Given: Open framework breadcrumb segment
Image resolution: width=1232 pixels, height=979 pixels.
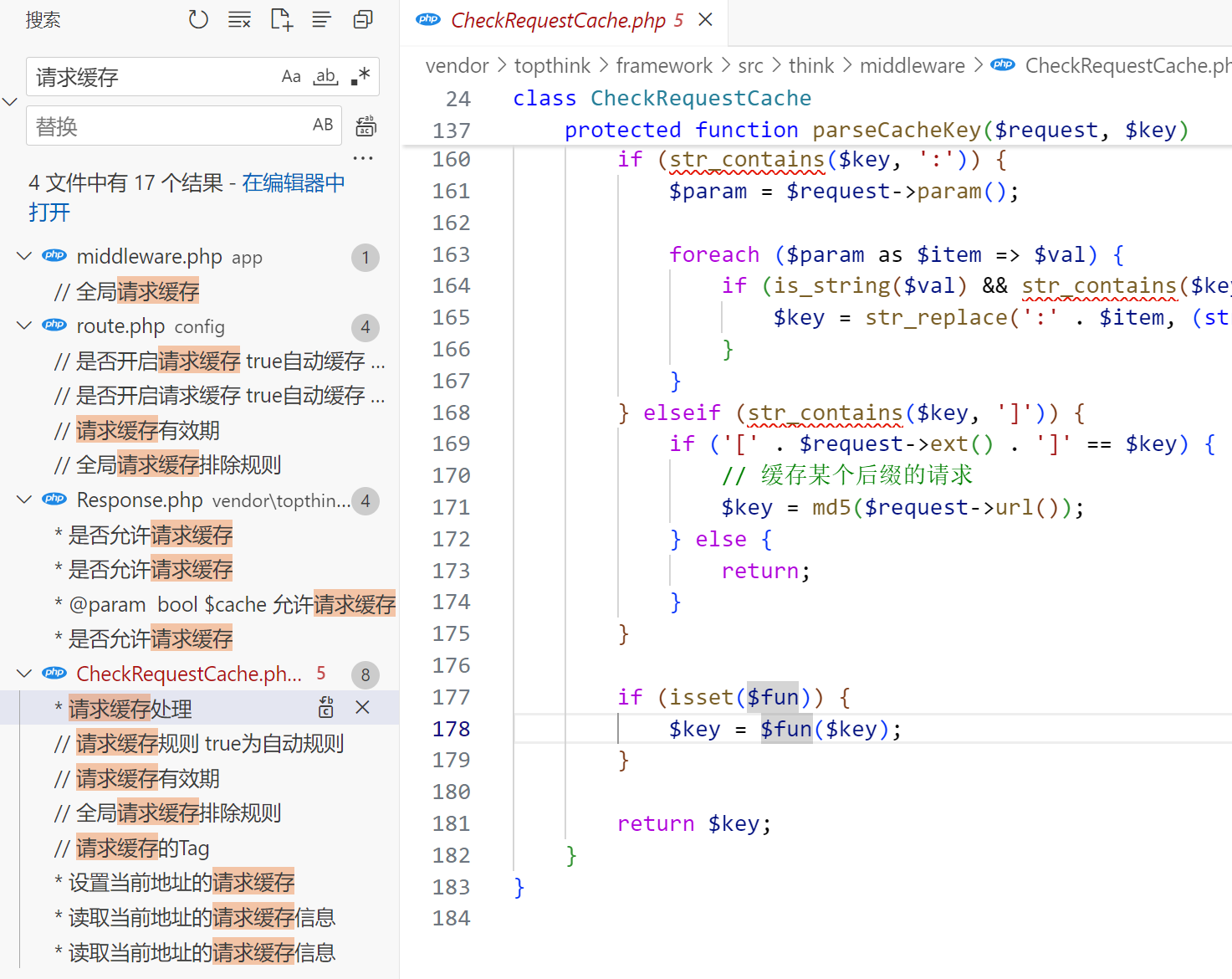Looking at the screenshot, I should [x=664, y=65].
